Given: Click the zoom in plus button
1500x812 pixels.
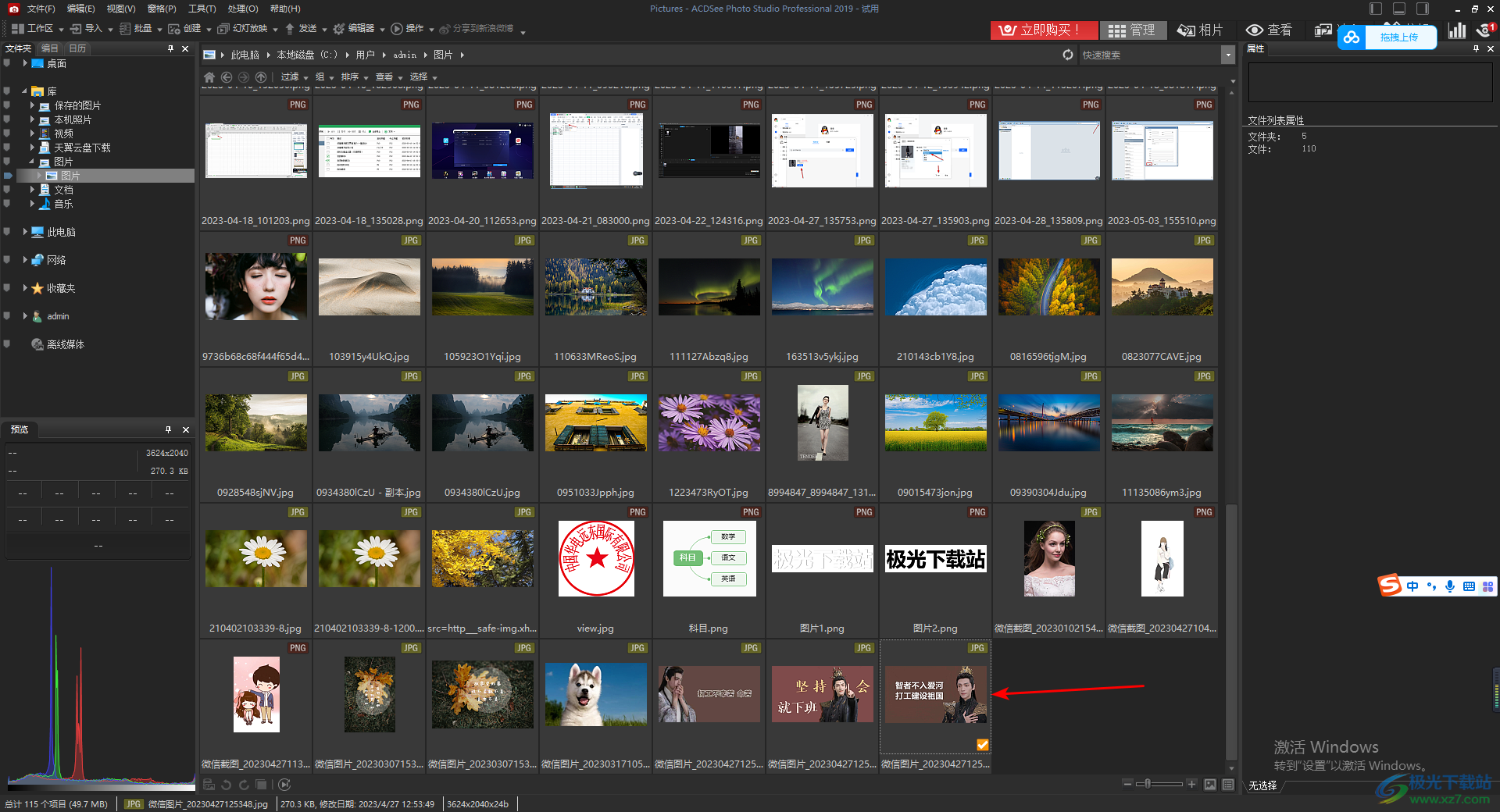Looking at the screenshot, I should [x=1191, y=784].
